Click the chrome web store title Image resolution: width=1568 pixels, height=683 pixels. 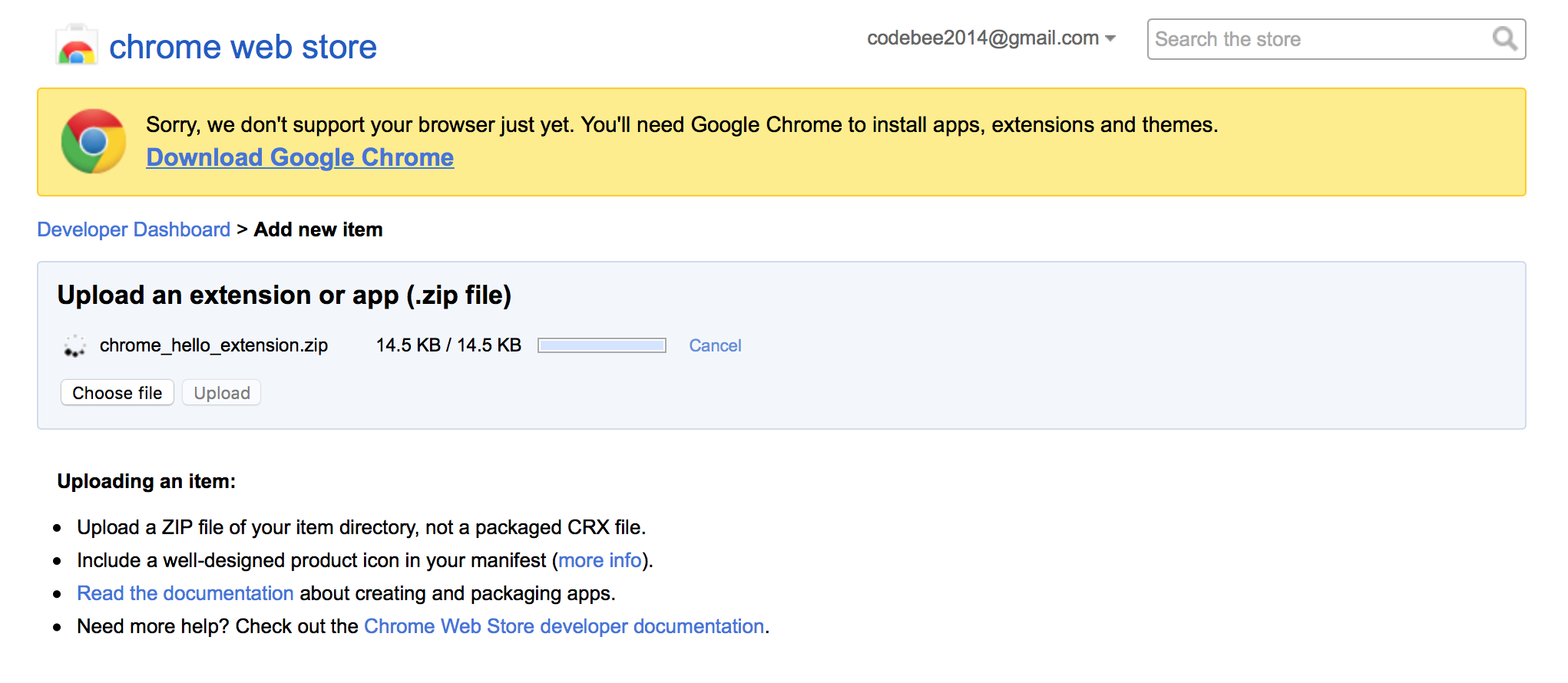pos(243,47)
